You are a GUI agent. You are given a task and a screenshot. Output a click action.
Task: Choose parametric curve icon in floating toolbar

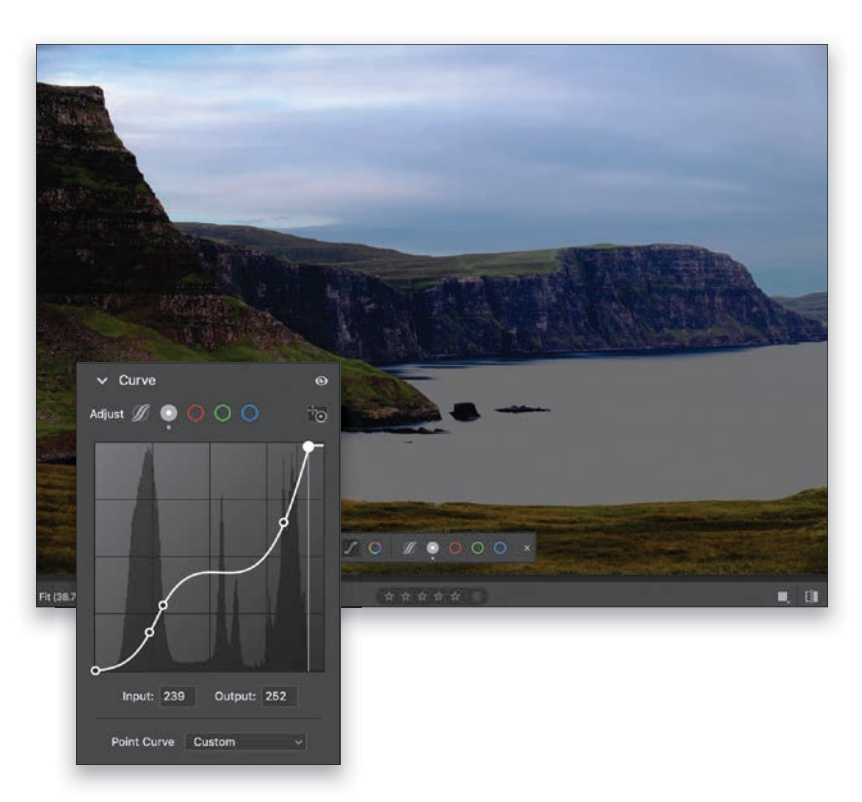pyautogui.click(x=410, y=548)
